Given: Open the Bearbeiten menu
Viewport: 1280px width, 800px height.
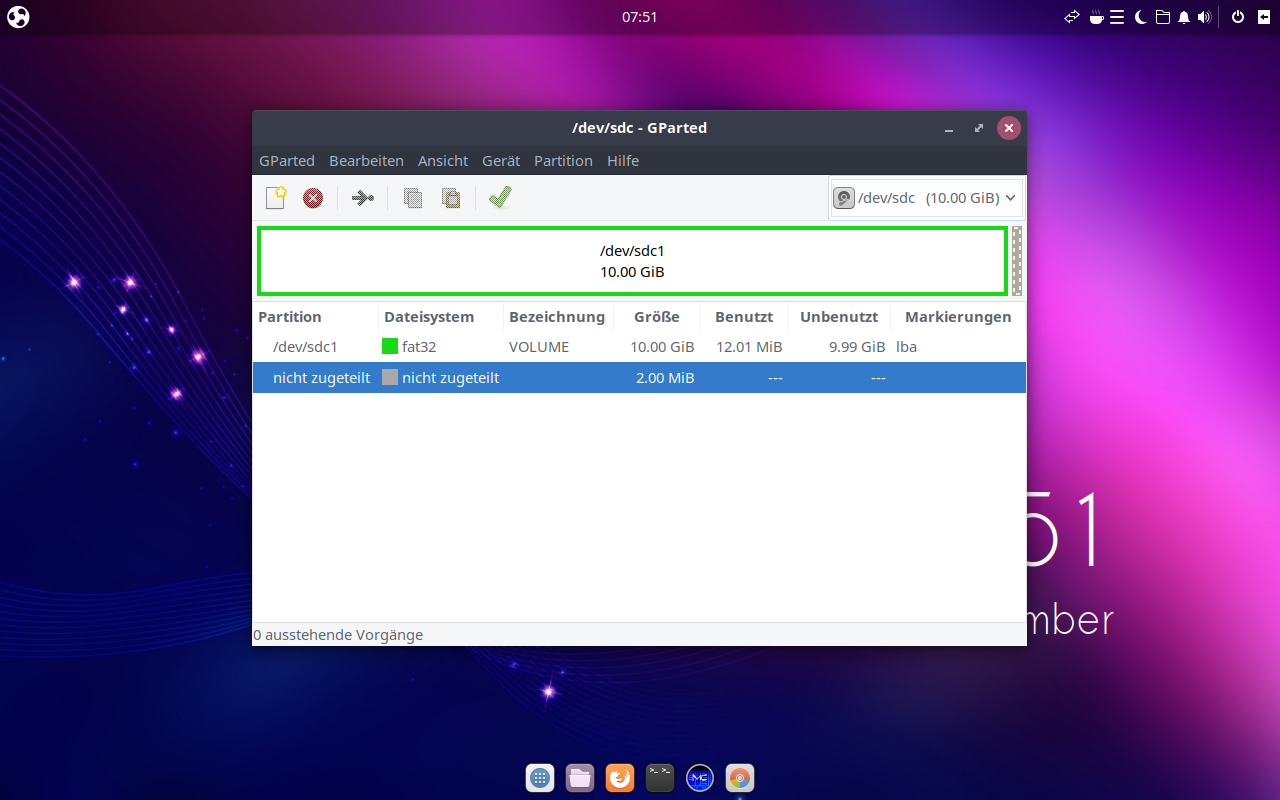Looking at the screenshot, I should tap(366, 161).
